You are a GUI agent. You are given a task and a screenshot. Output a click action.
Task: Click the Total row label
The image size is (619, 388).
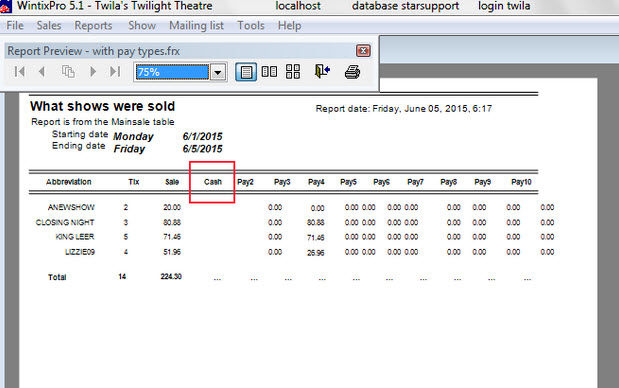coord(57,277)
